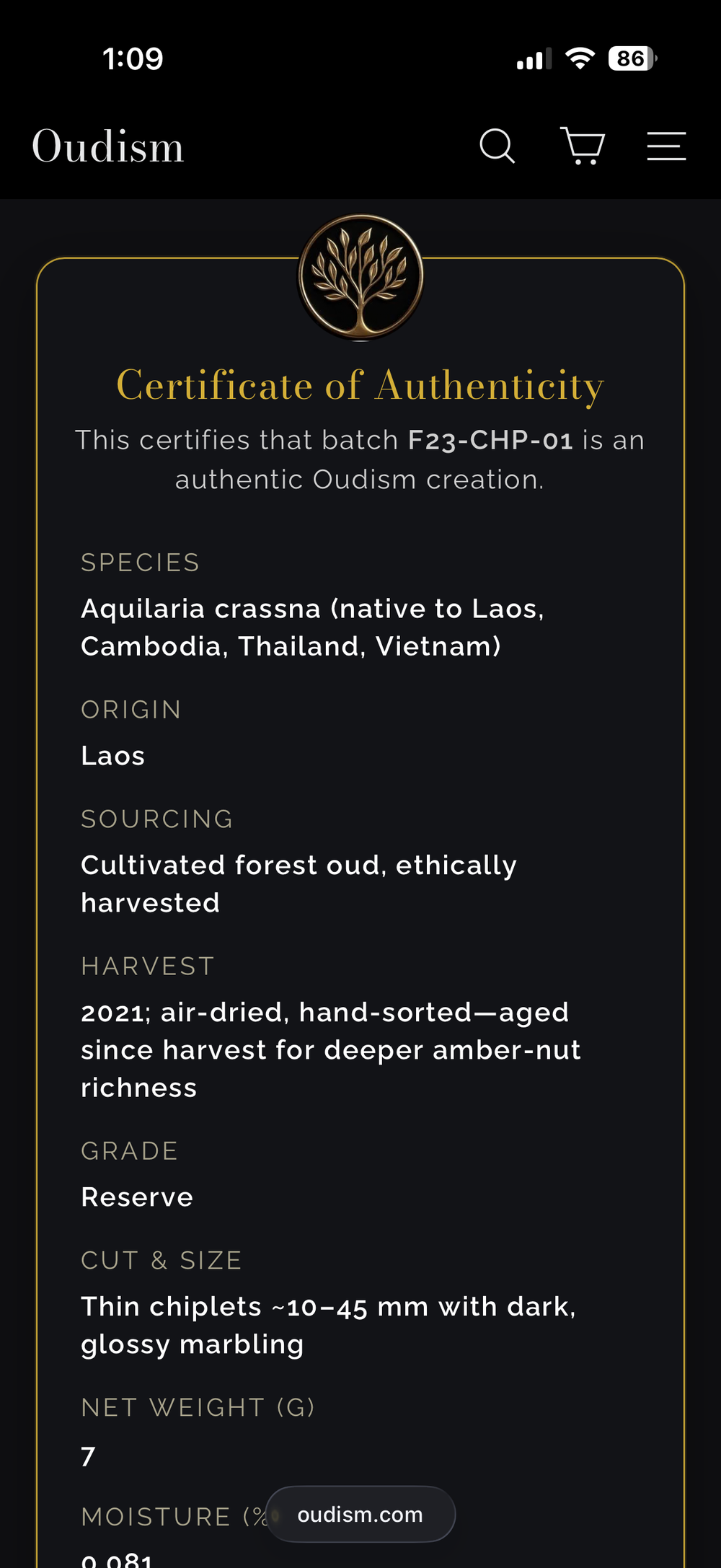721x1568 pixels.
Task: Click the SOURCING field label
Action: (x=157, y=819)
